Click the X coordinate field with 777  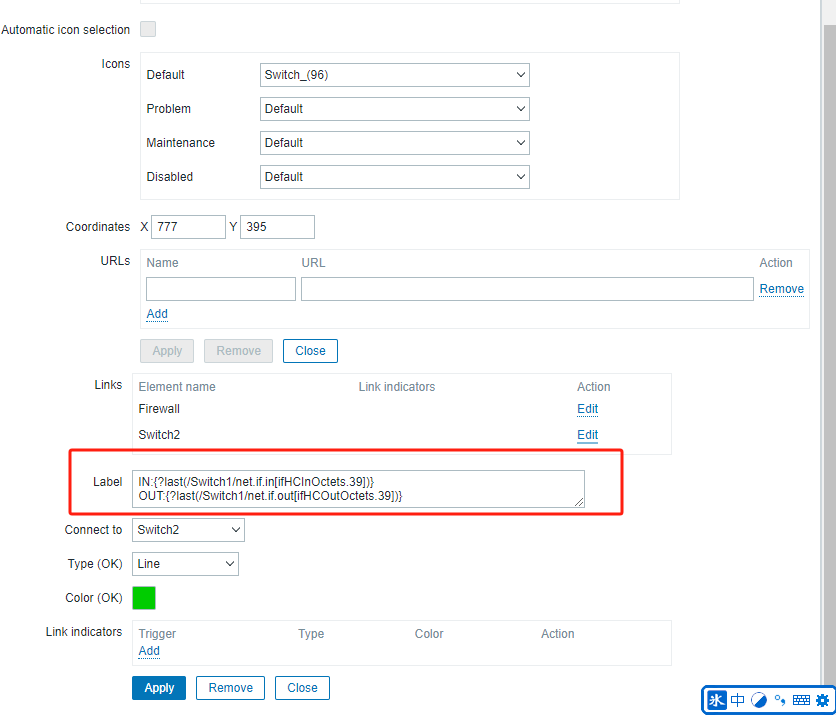tap(188, 227)
